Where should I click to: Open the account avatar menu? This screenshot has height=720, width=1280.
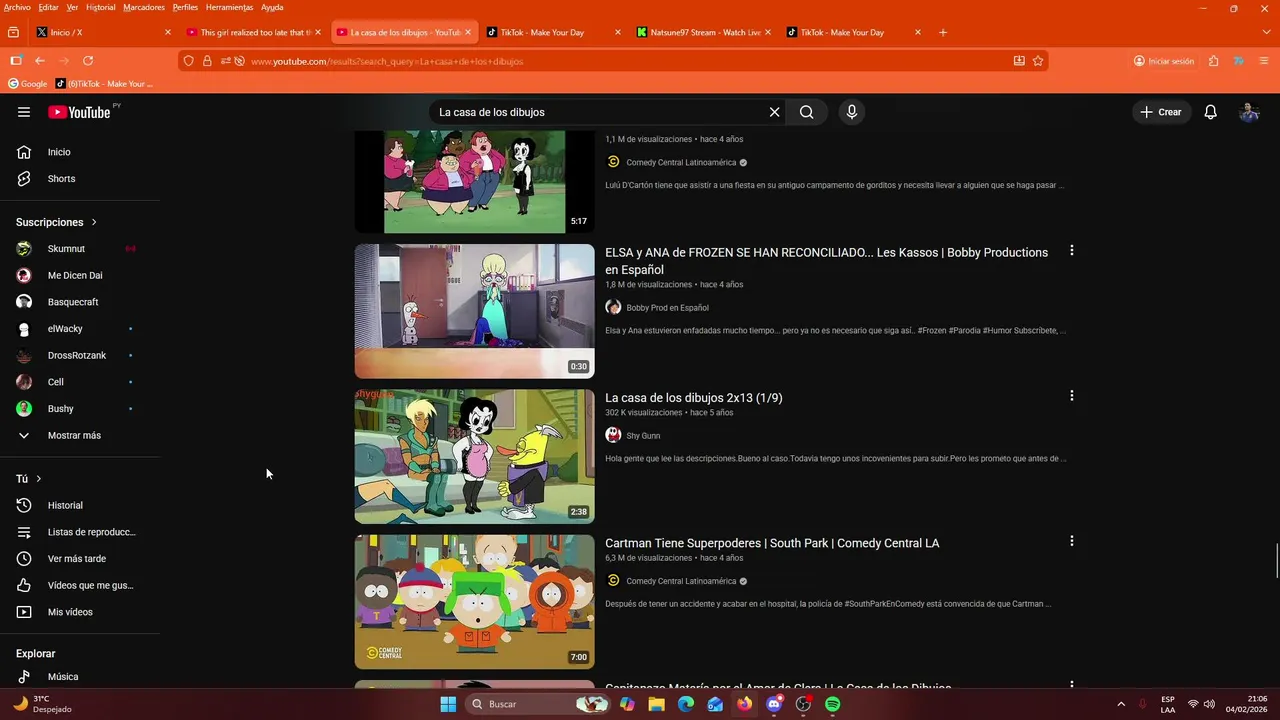1249,112
